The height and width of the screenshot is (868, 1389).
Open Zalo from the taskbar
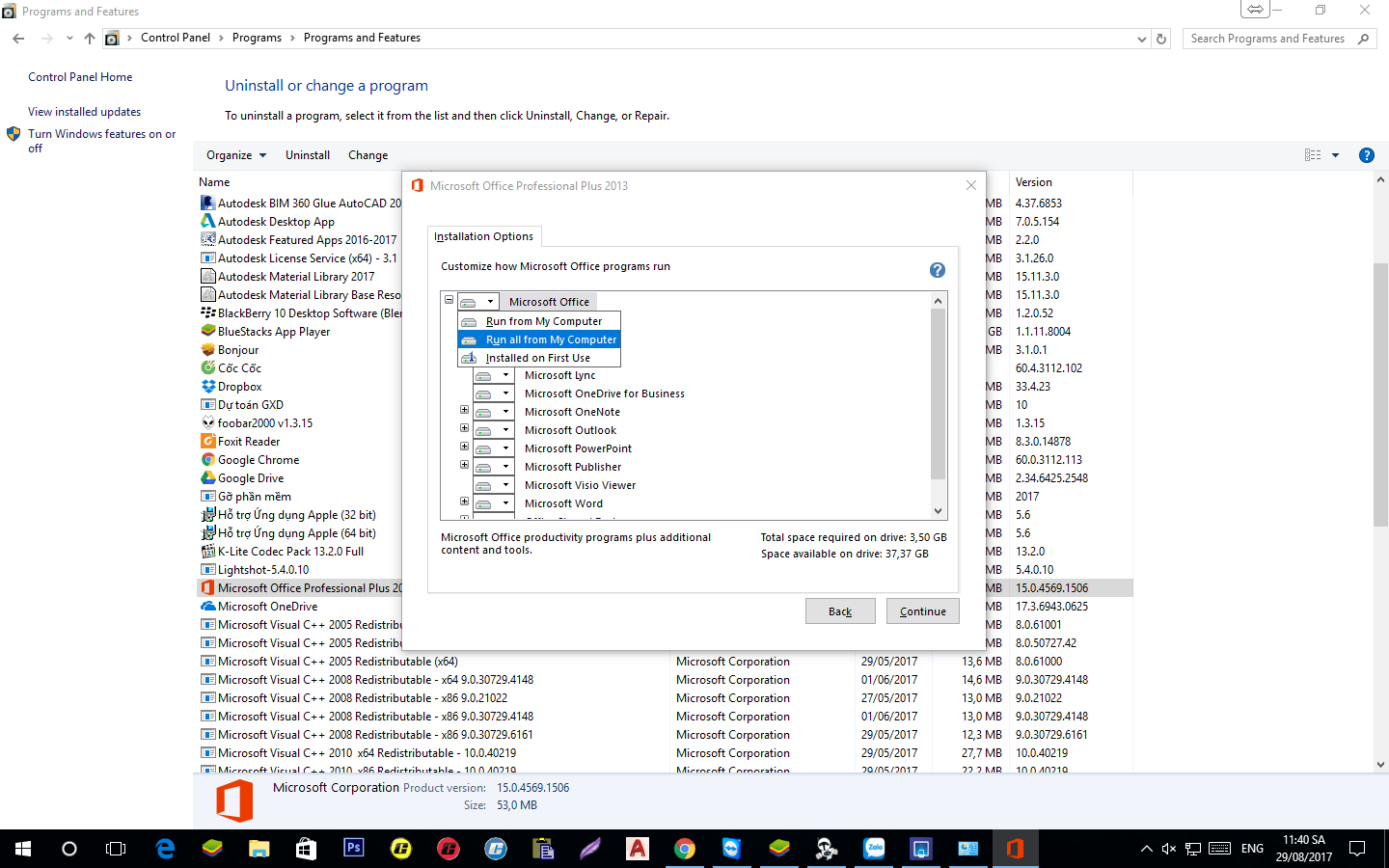click(874, 849)
